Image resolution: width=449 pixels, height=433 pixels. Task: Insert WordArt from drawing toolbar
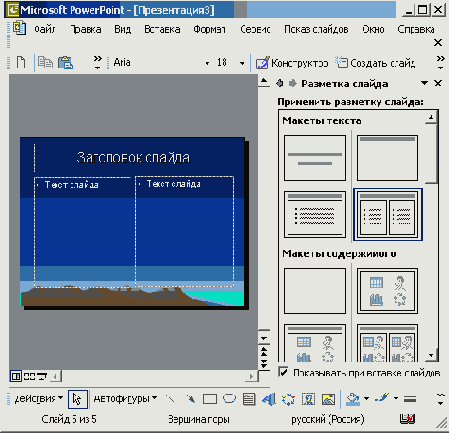(269, 399)
